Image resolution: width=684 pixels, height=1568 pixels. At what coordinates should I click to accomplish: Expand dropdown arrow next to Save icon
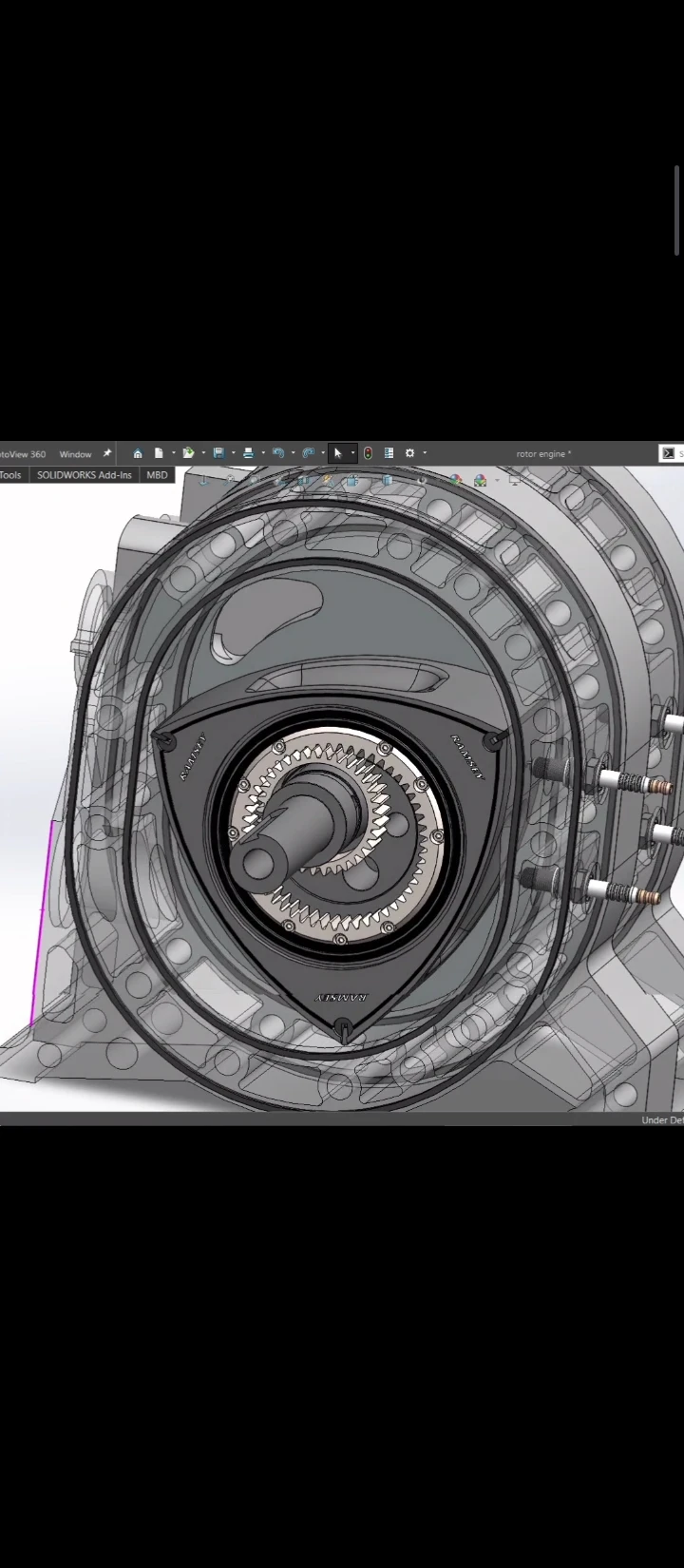click(233, 453)
